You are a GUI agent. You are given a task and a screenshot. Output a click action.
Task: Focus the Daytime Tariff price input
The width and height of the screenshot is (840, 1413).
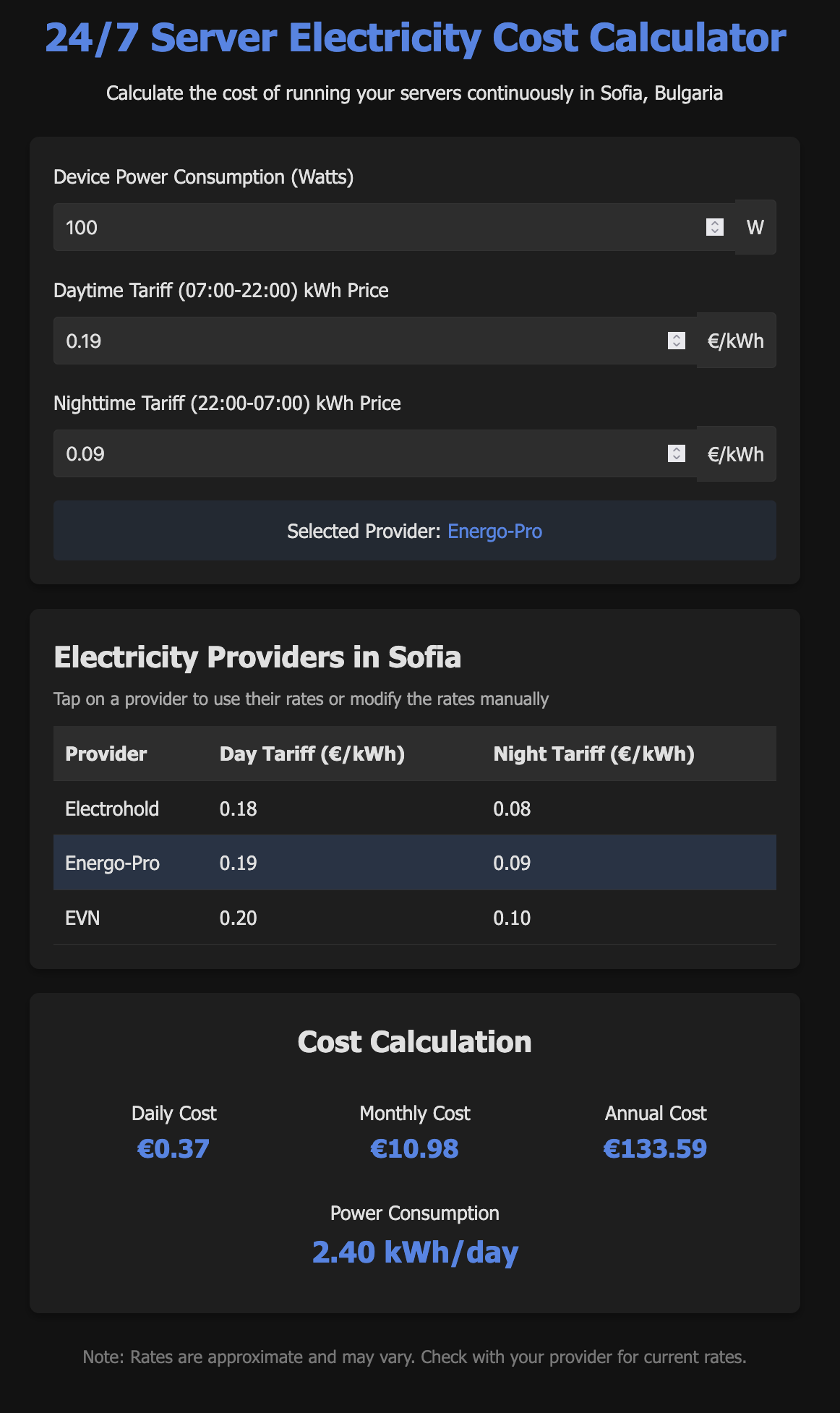[361, 341]
